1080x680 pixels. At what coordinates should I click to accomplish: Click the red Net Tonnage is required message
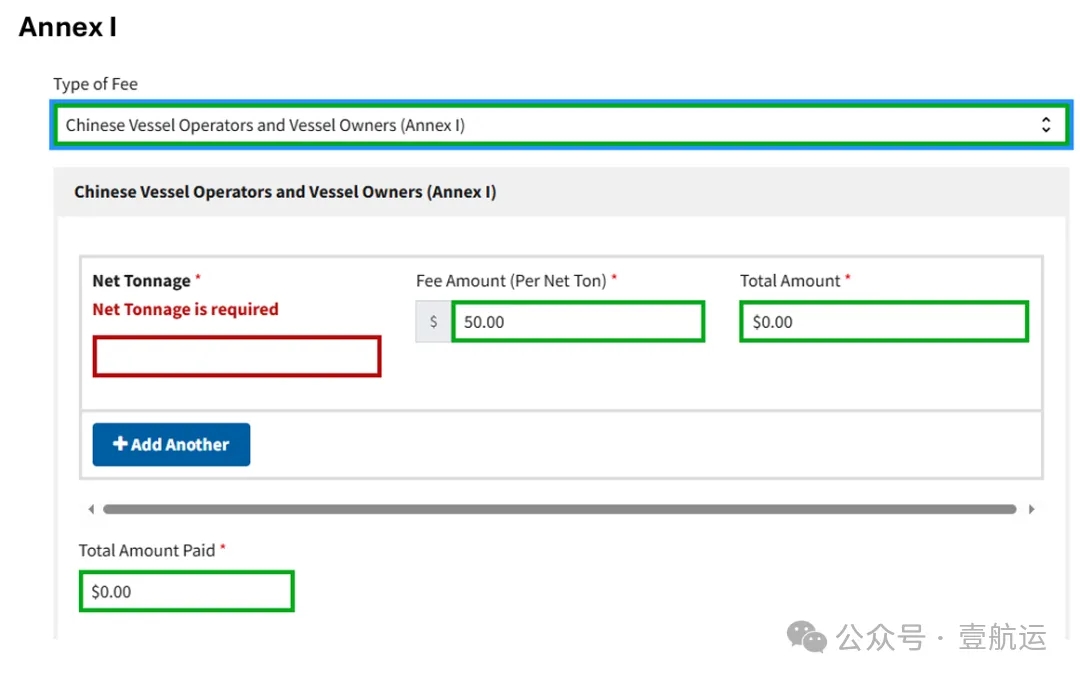coord(185,310)
